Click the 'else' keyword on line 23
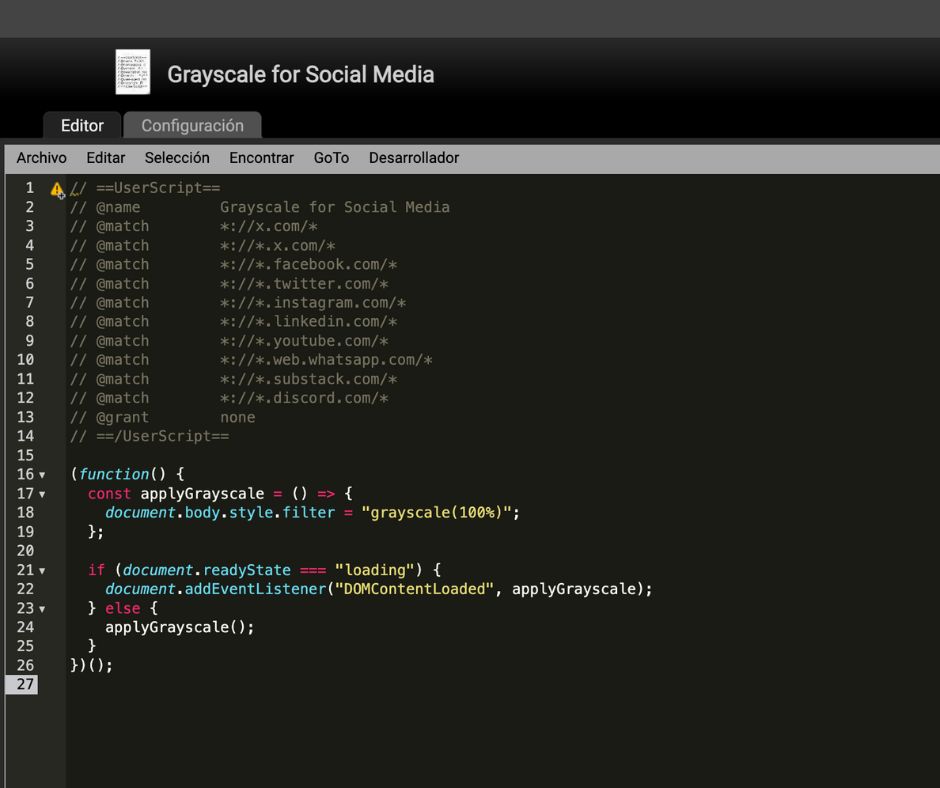 click(x=122, y=608)
